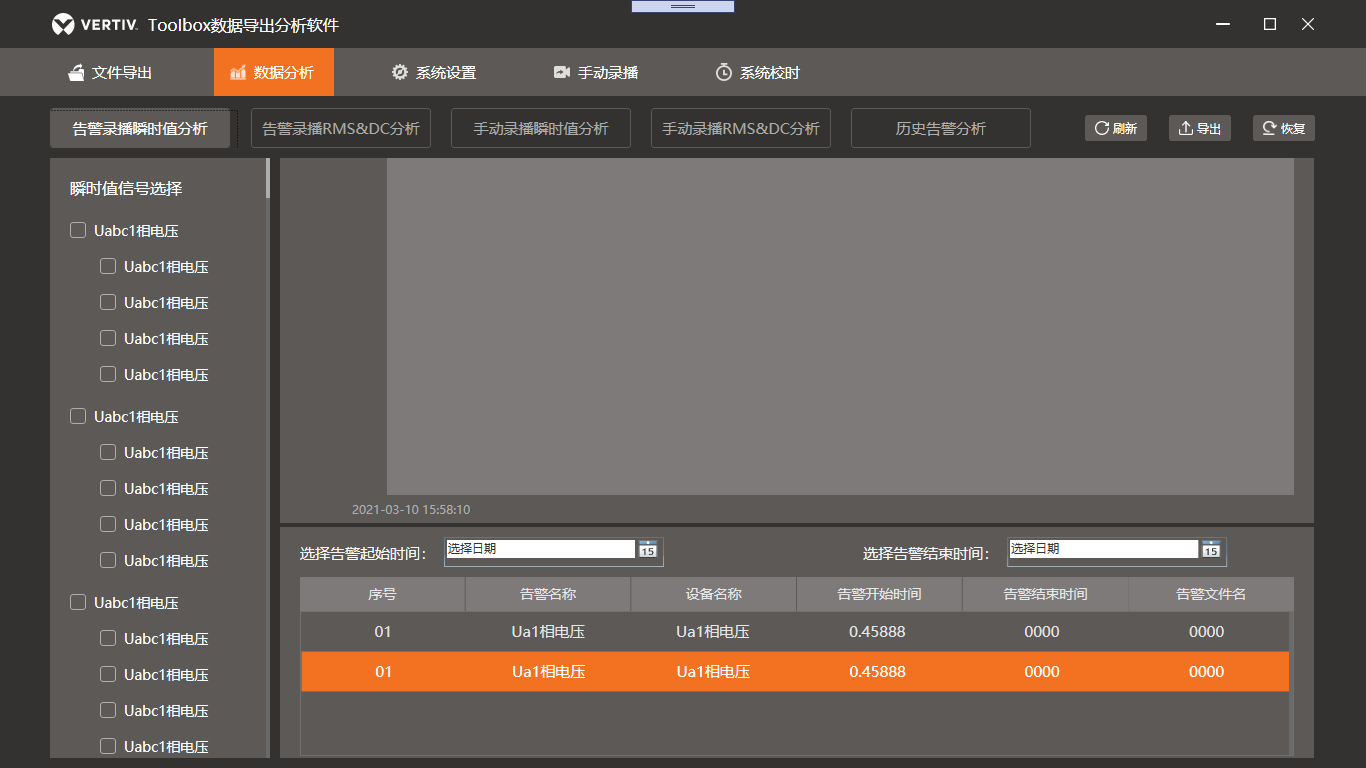Click 0.45888 in the orange highlighted row

pos(877,672)
